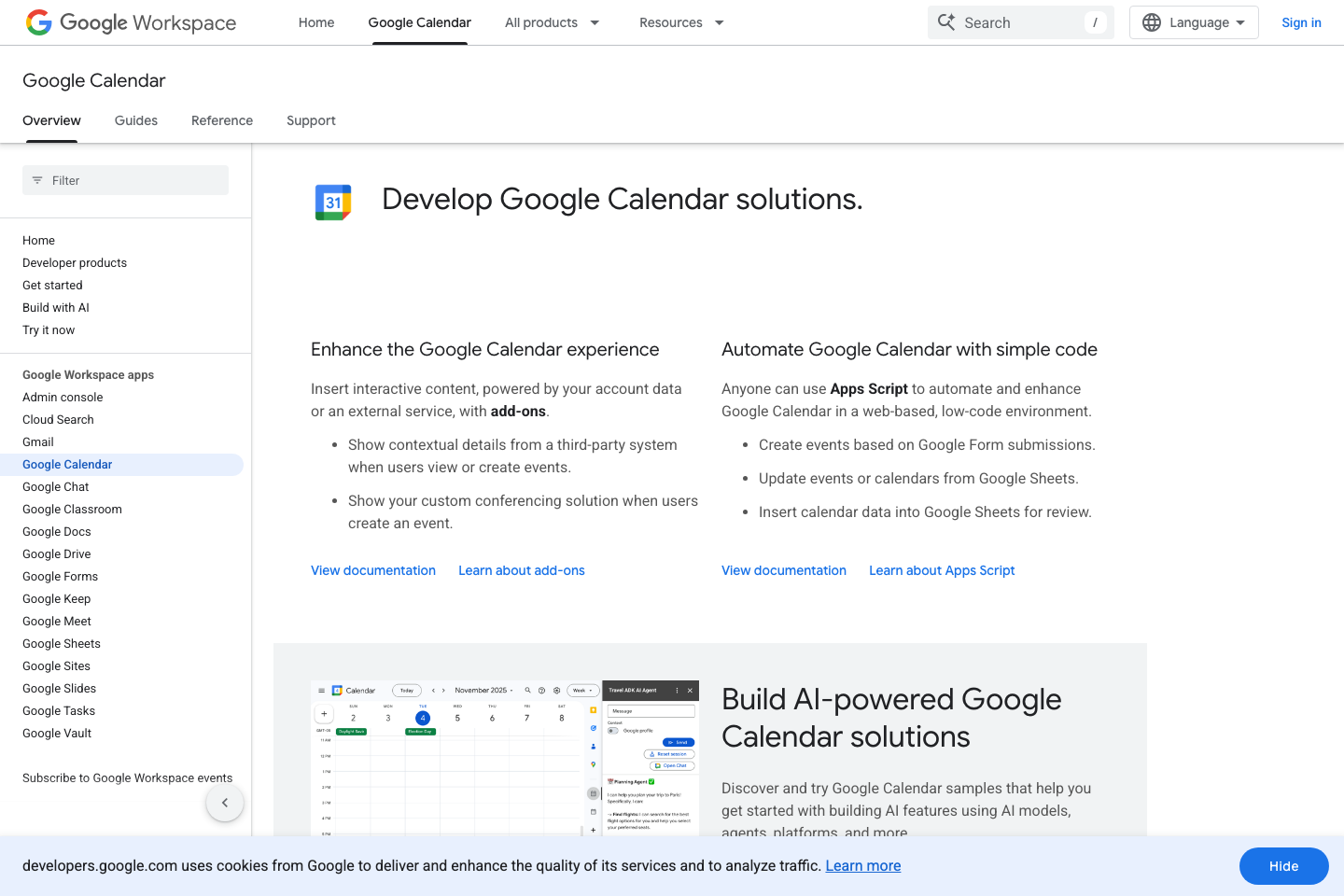Open the Reference tab
Screen dimensions: 1344x896
(221, 120)
